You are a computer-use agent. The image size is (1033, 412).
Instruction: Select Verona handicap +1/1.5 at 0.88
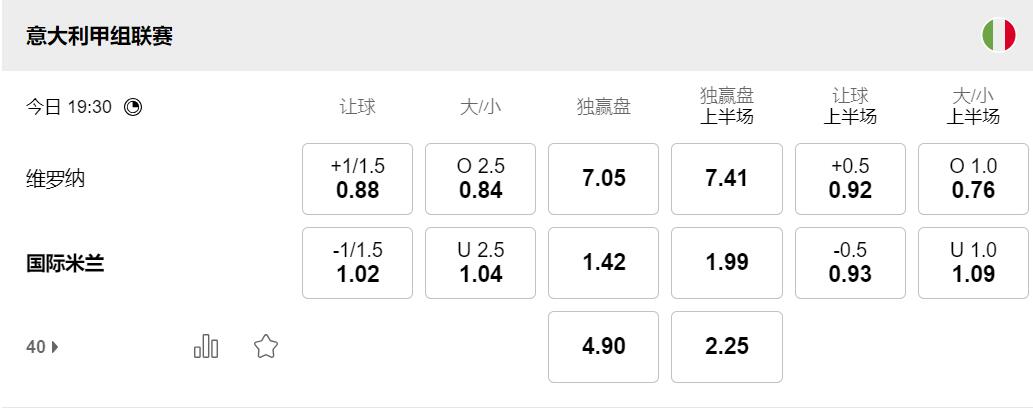[357, 179]
